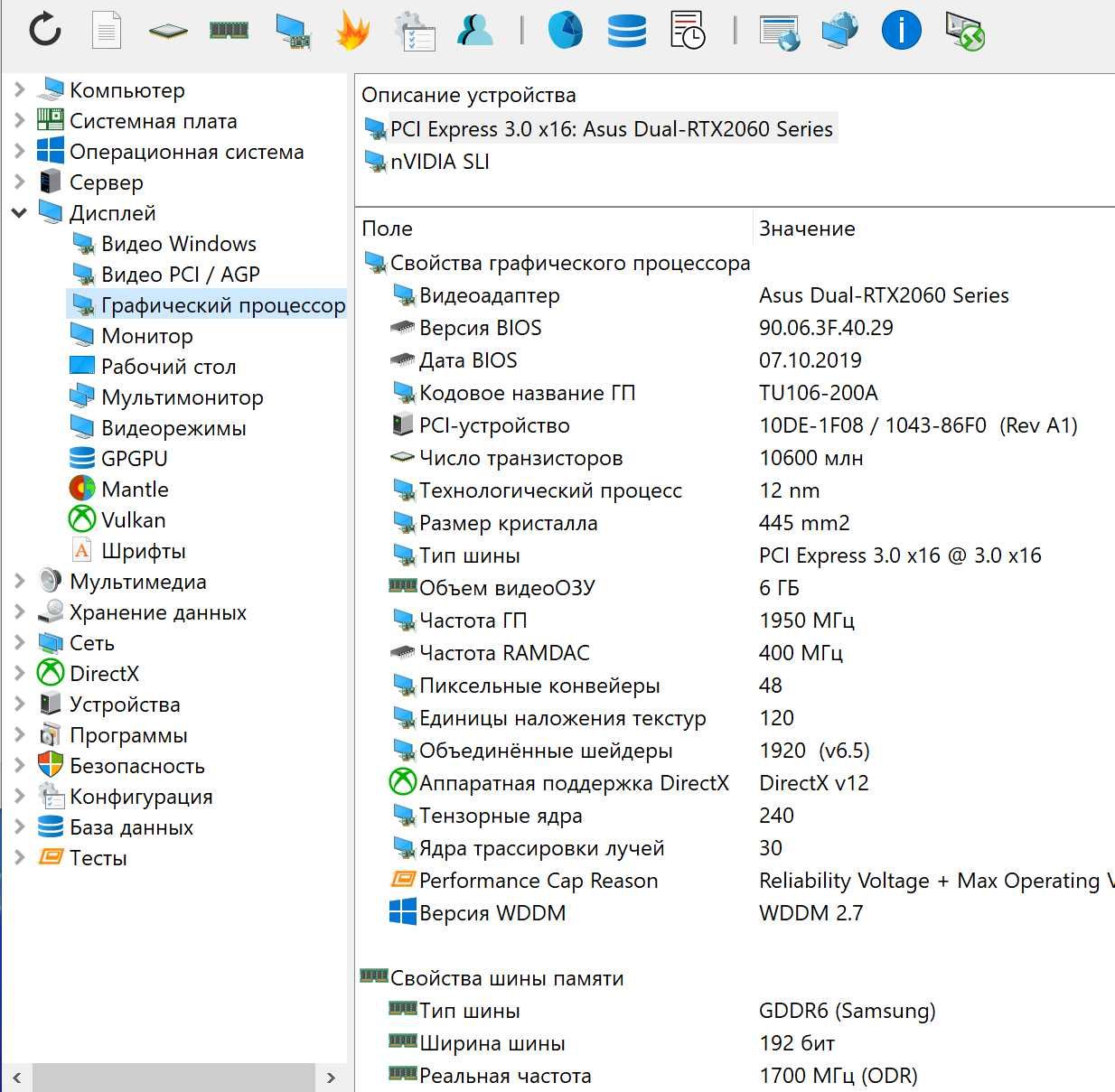Image resolution: width=1115 pixels, height=1092 pixels.
Task: Click the Кодовое название ГП field
Action: pos(528,393)
